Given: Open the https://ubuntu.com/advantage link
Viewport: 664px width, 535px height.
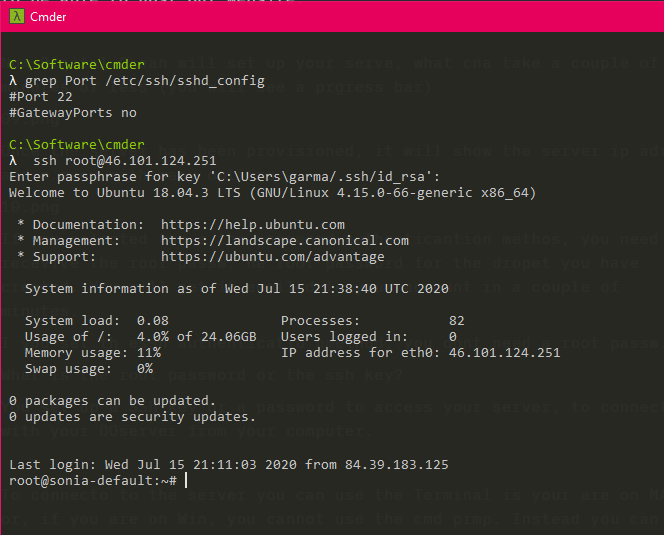Looking at the screenshot, I should (273, 257).
